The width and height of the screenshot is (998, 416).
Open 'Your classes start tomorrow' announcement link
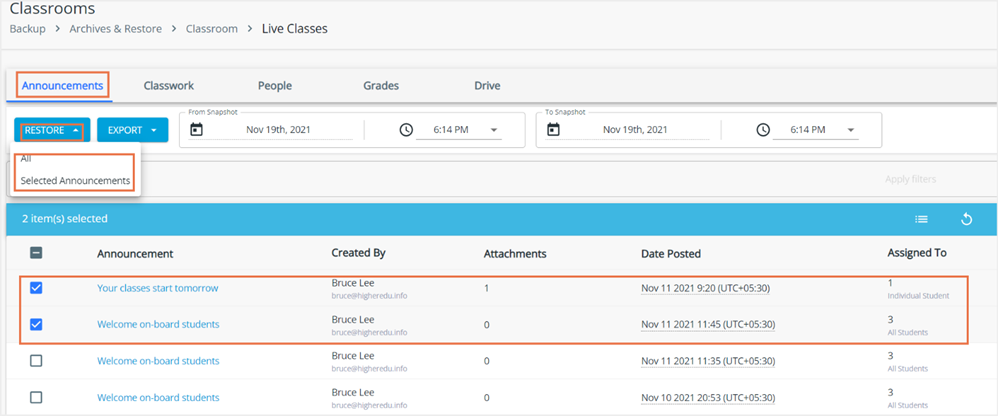pyautogui.click(x=158, y=288)
